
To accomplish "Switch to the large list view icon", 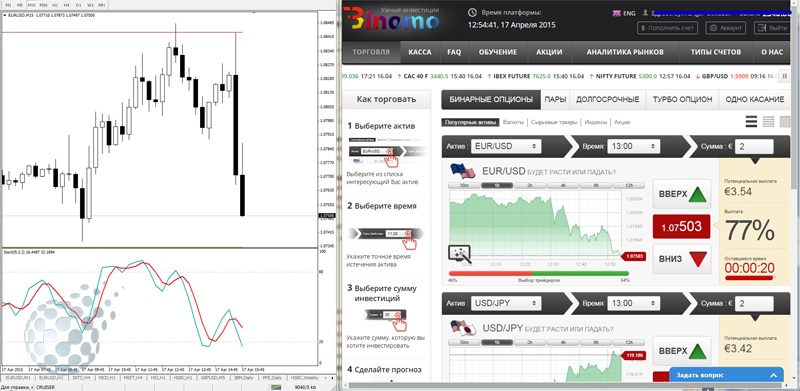I will tap(751, 121).
